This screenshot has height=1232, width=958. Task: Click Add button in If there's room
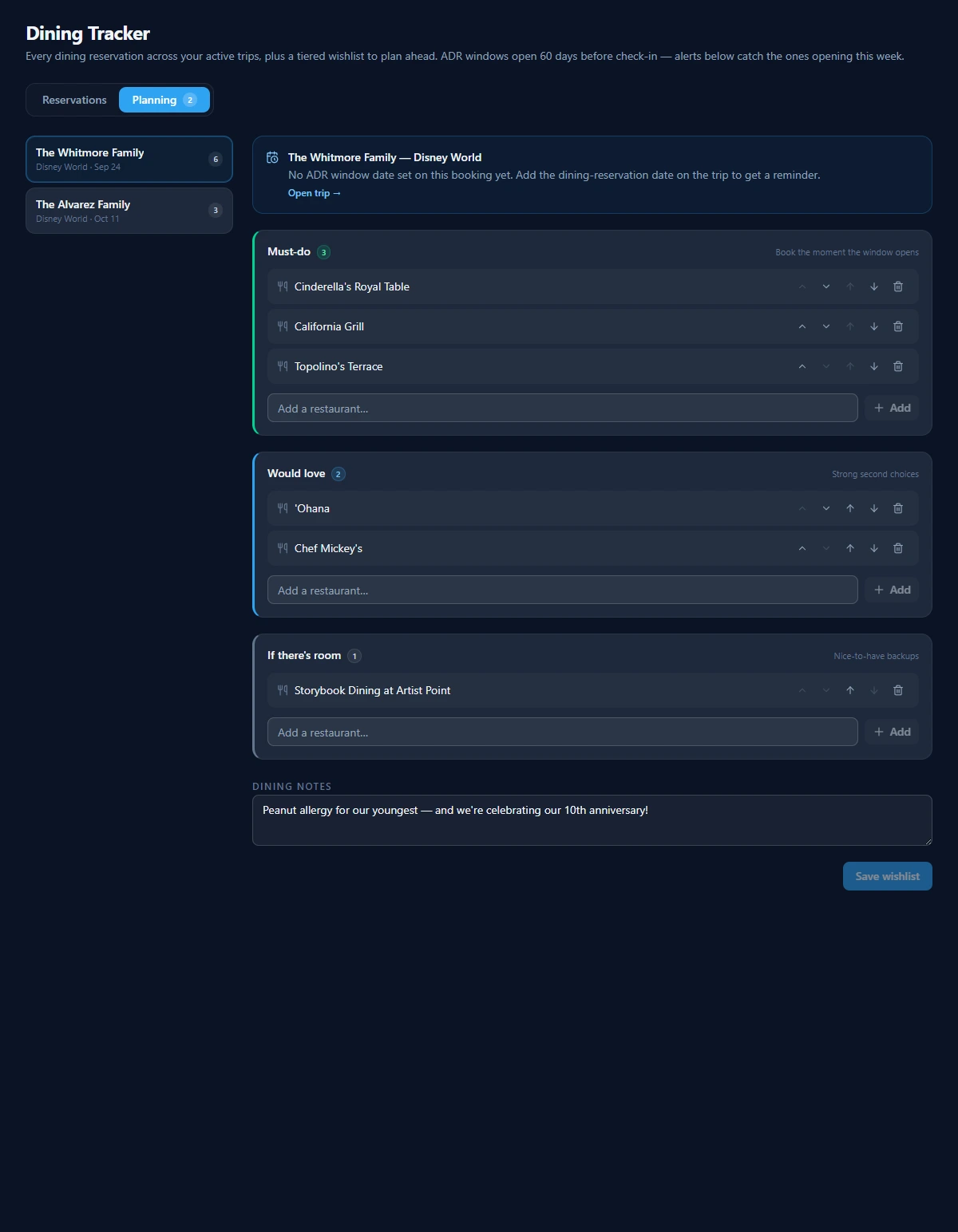(893, 732)
